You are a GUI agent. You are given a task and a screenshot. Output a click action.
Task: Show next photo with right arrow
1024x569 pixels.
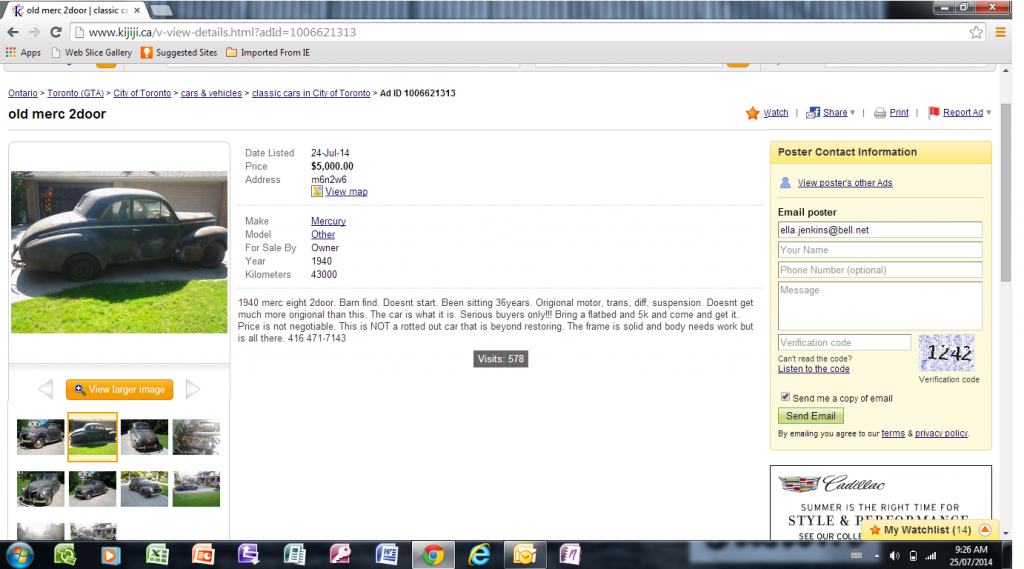[193, 389]
